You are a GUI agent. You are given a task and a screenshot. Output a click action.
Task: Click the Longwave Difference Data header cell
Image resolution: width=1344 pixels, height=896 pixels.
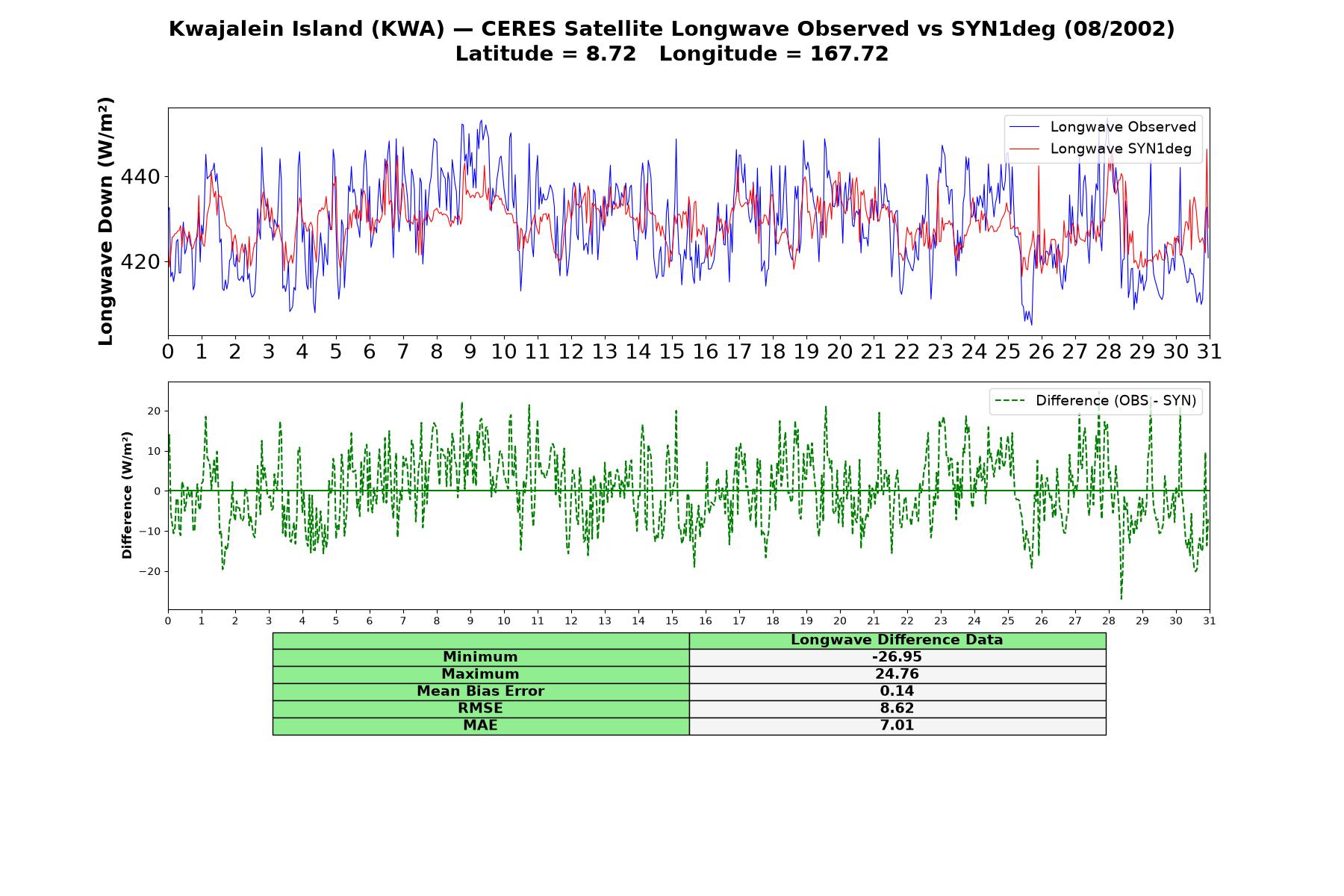(897, 641)
